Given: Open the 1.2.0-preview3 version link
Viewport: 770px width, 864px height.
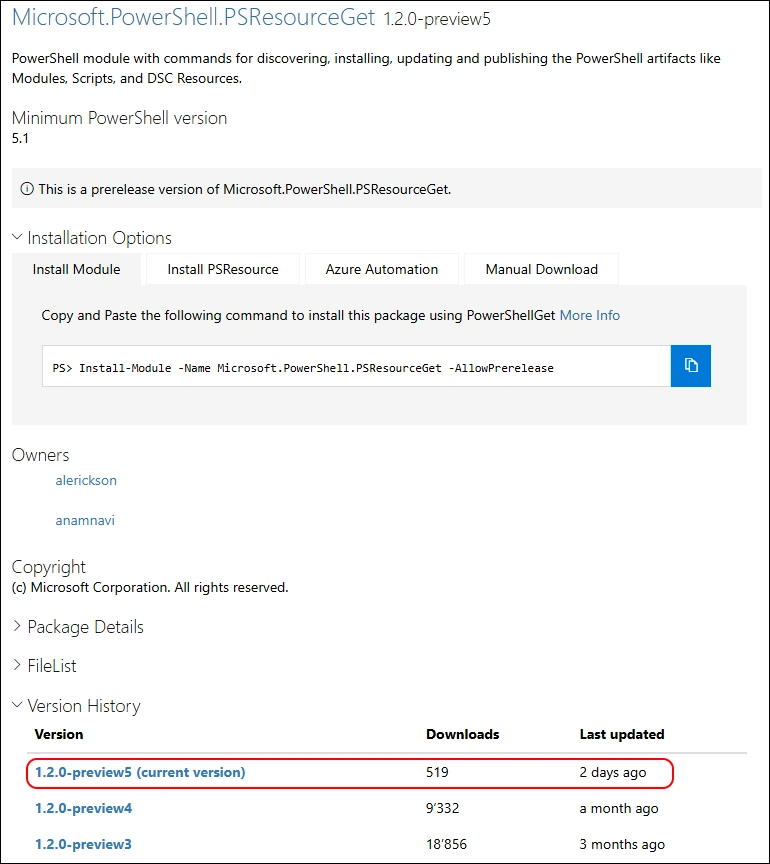Looking at the screenshot, I should (x=83, y=844).
